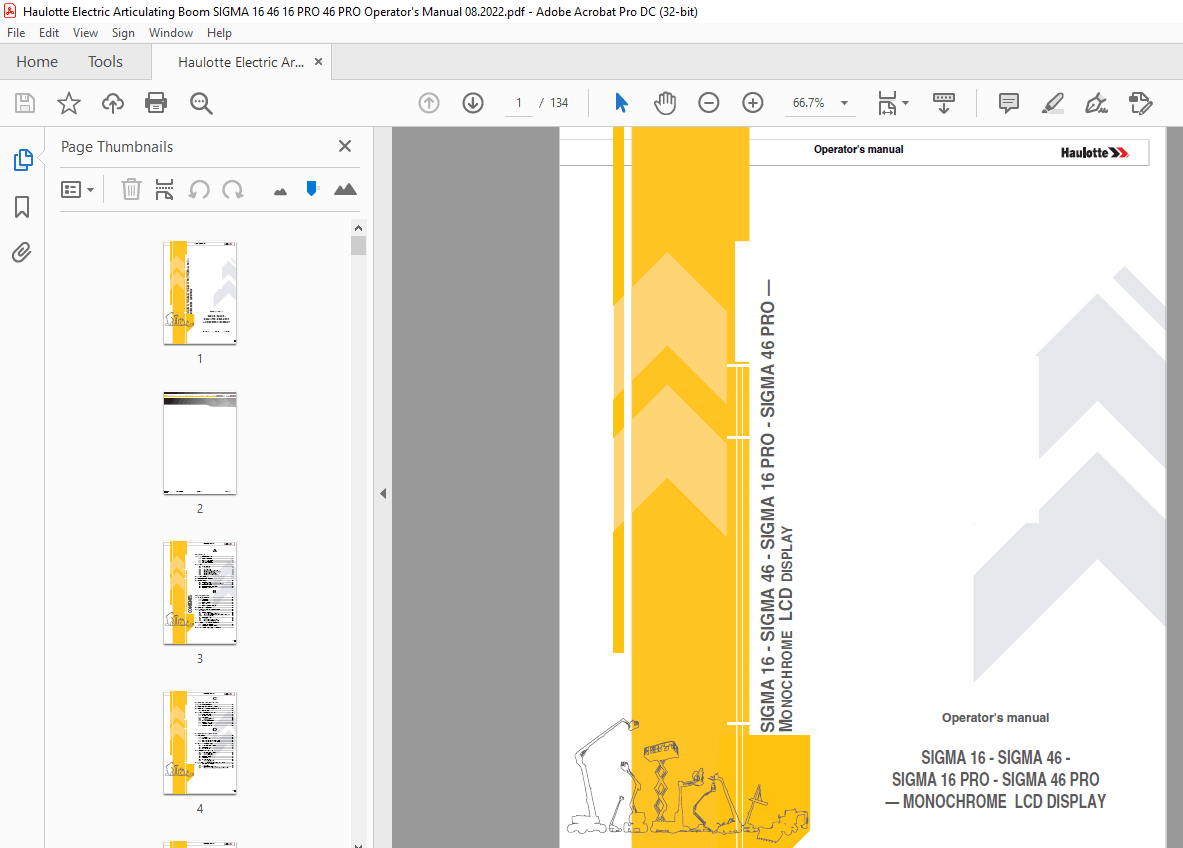Screen dimensions: 1183x848
Task: Print the document using the printer icon
Action: point(156,103)
